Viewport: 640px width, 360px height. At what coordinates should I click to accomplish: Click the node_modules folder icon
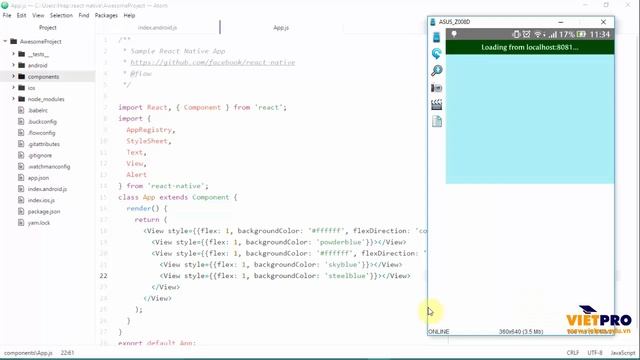pyautogui.click(x=22, y=99)
